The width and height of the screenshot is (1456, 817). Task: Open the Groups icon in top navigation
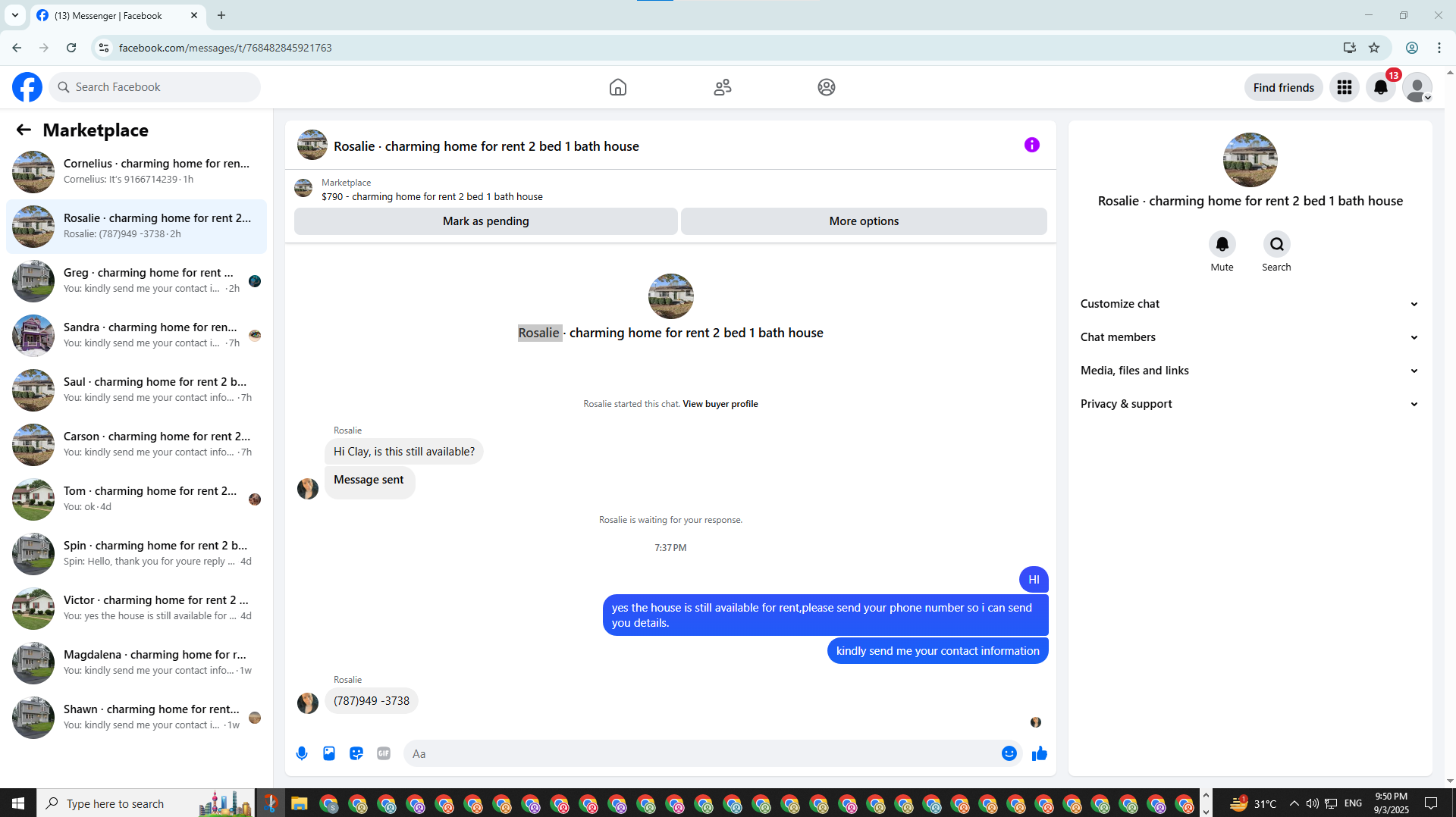click(827, 87)
